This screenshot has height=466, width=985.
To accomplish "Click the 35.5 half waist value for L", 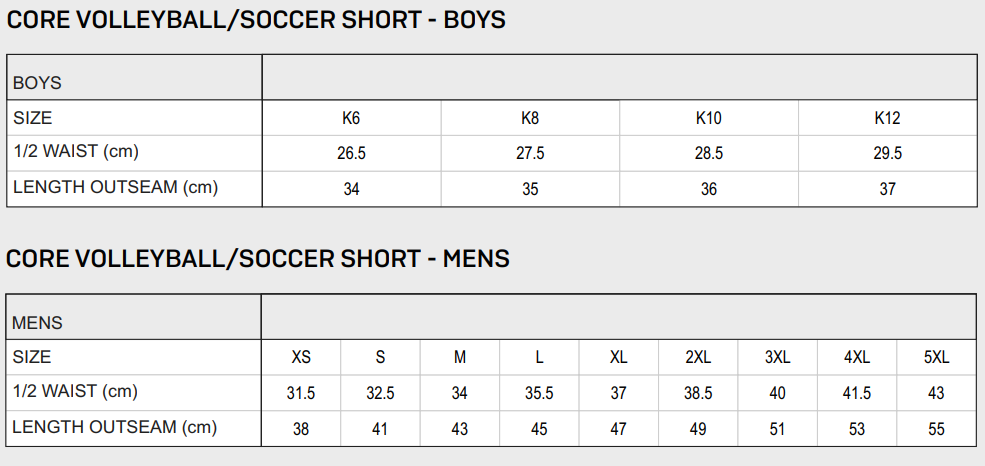I will (539, 394).
